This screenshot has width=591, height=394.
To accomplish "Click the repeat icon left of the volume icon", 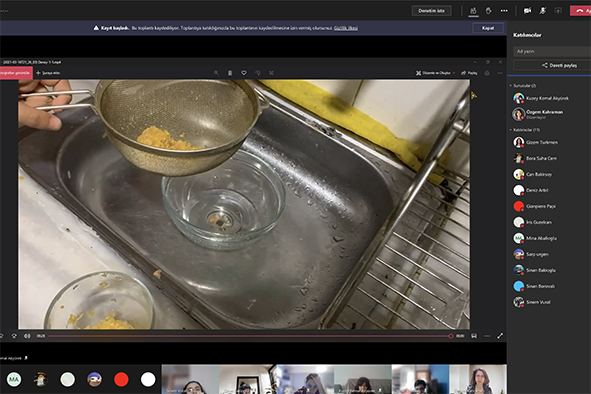I will [x=14, y=336].
